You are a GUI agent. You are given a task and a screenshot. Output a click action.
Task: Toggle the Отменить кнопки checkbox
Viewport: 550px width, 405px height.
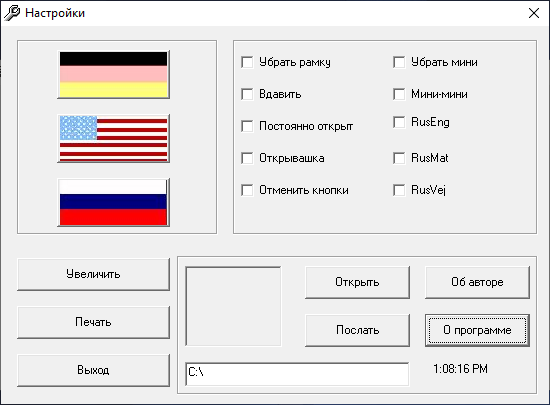247,190
